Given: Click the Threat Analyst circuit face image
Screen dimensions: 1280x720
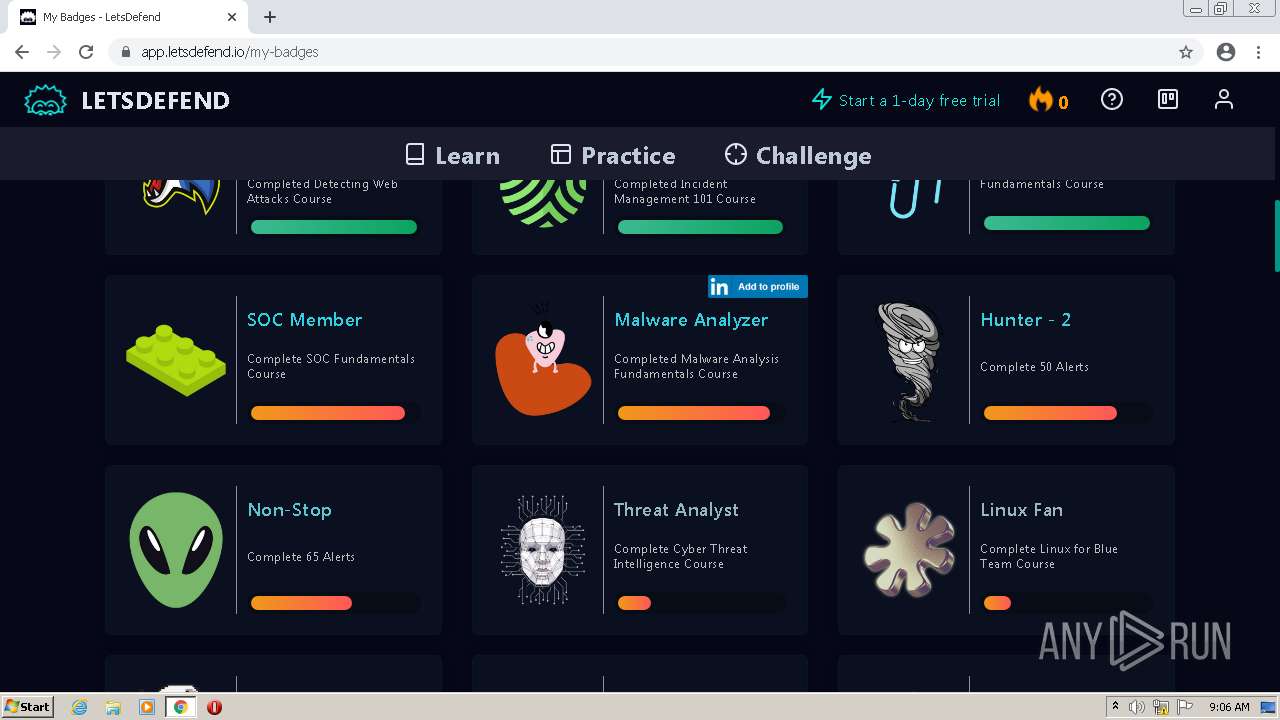Looking at the screenshot, I should pos(543,549).
